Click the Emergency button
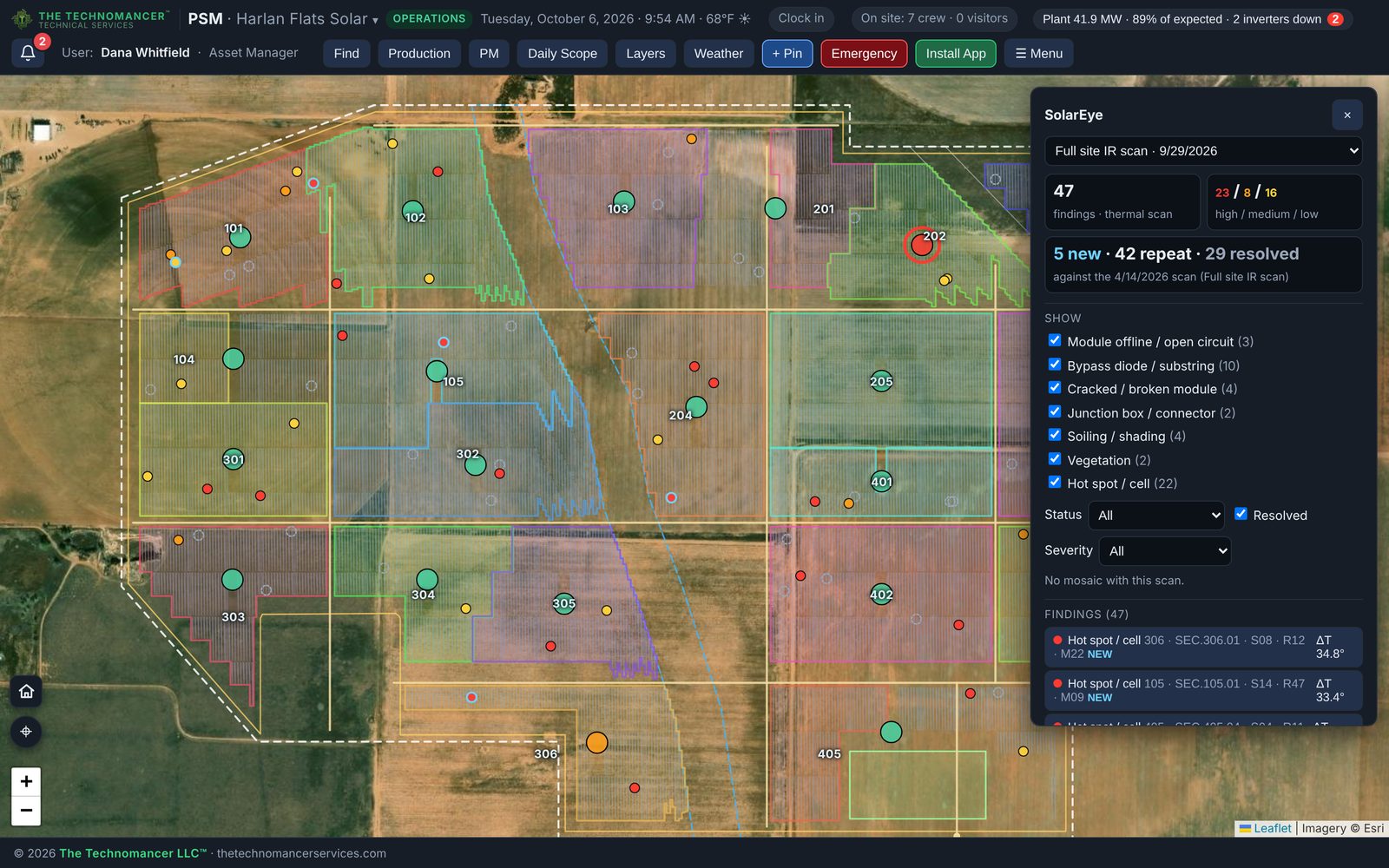Viewport: 1389px width, 868px height. pos(864,54)
